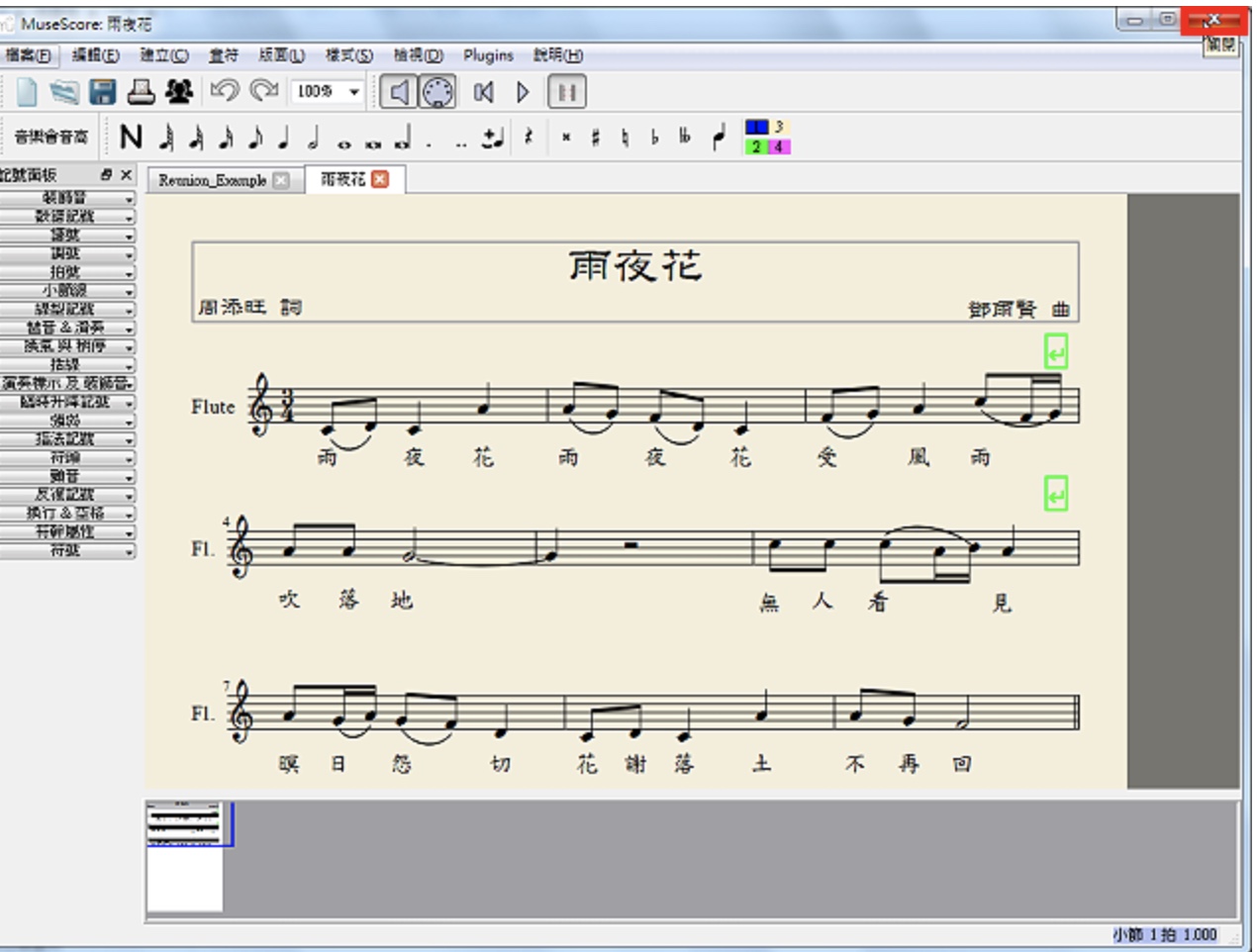The height and width of the screenshot is (952, 1257).
Task: Click the navigator page thumbnail
Action: point(184,857)
